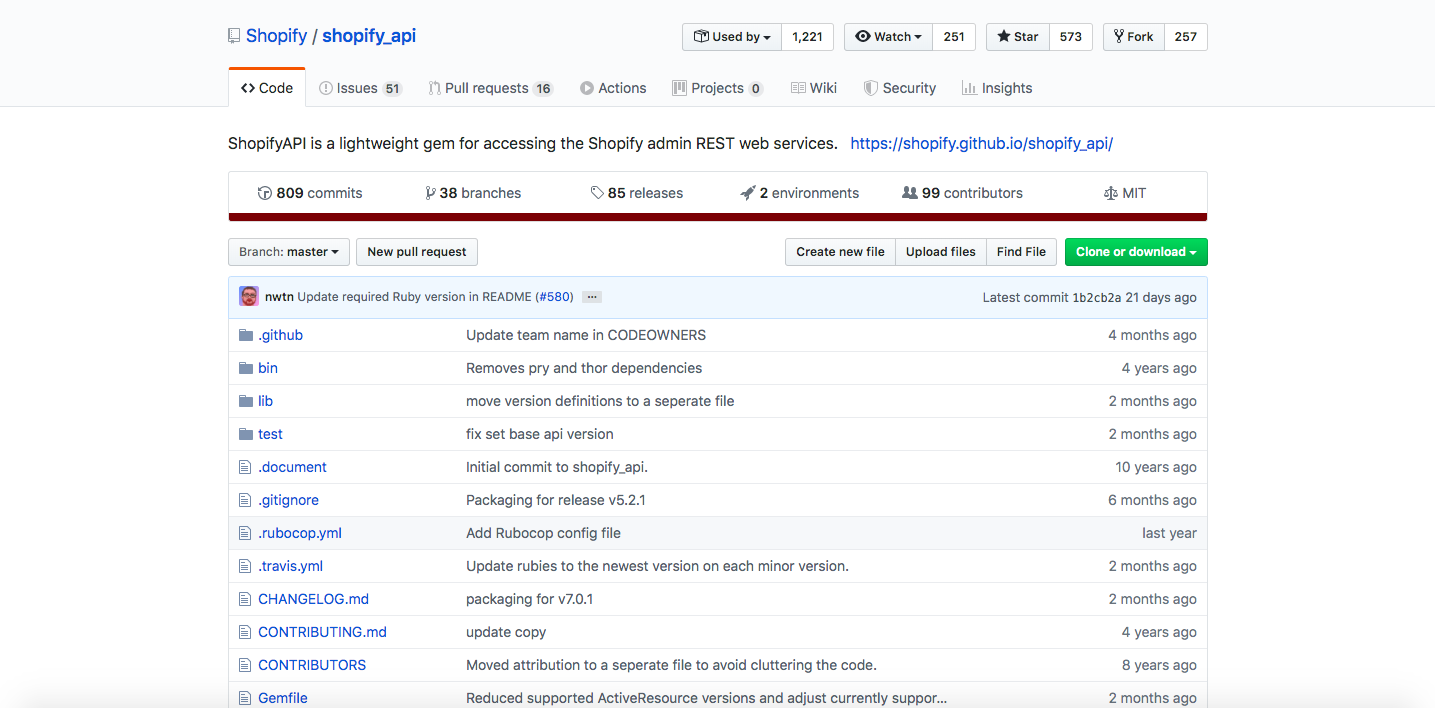Open the Issues tab
Screen dimensions: 1435x708
click(360, 88)
